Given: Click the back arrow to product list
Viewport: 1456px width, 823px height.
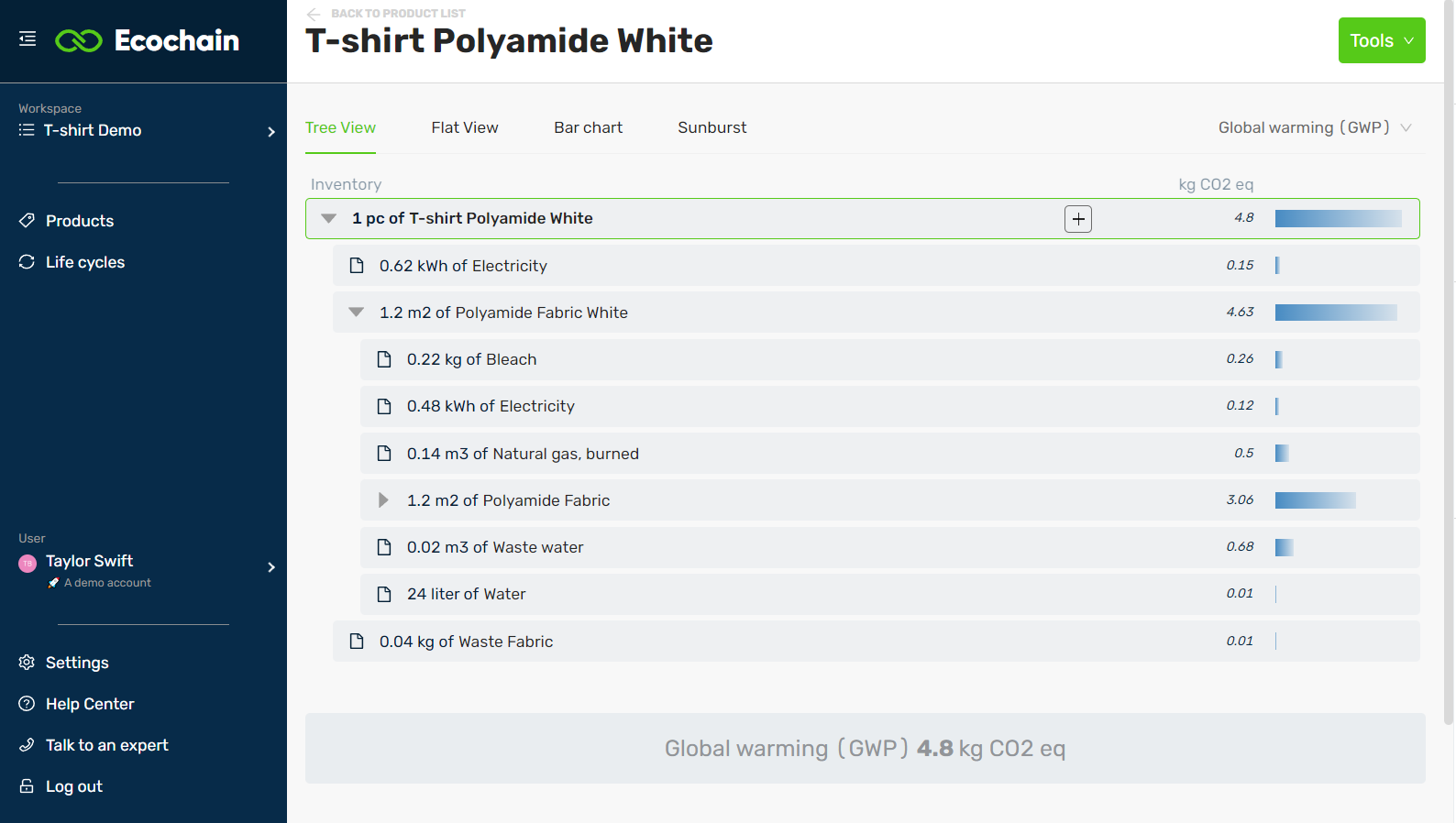Looking at the screenshot, I should 314,14.
